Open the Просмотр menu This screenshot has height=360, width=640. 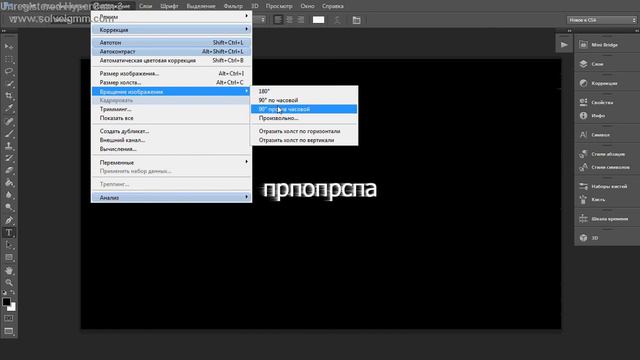point(279,6)
